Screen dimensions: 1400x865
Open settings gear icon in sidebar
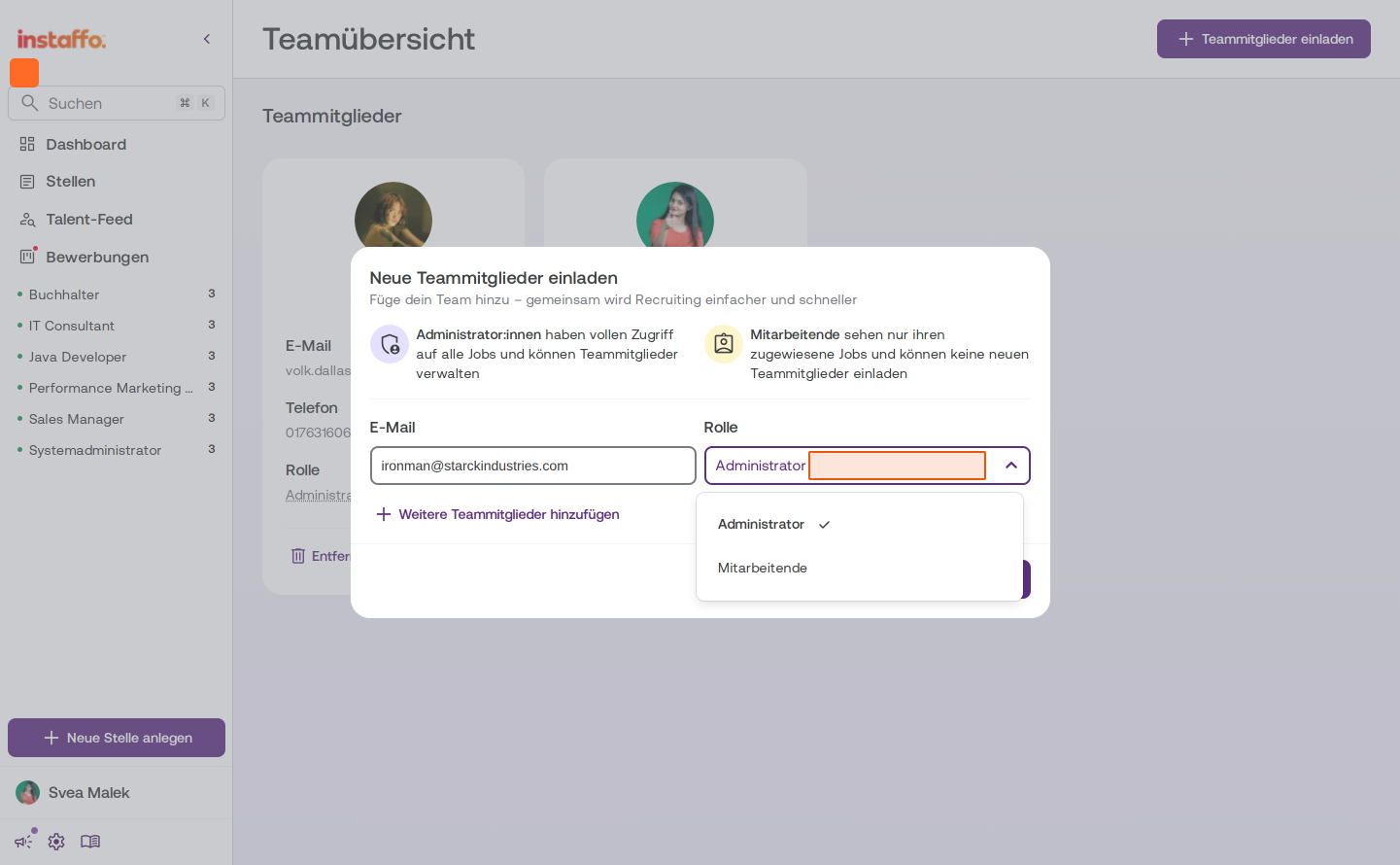click(56, 842)
